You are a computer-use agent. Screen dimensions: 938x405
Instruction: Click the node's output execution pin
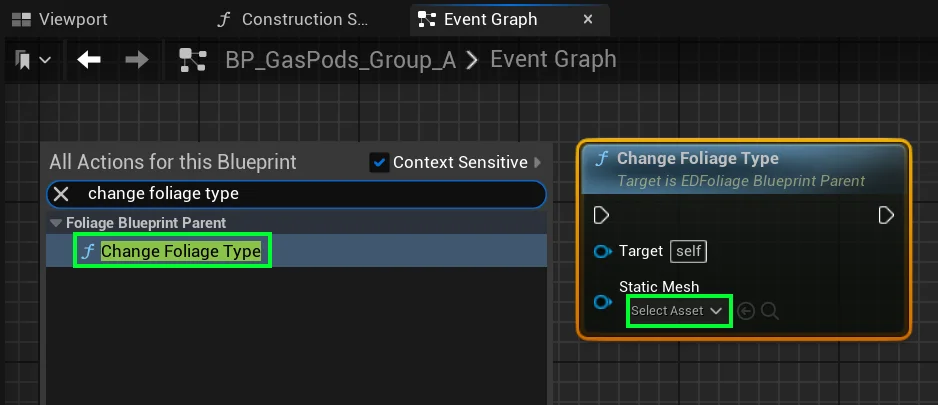click(x=886, y=215)
